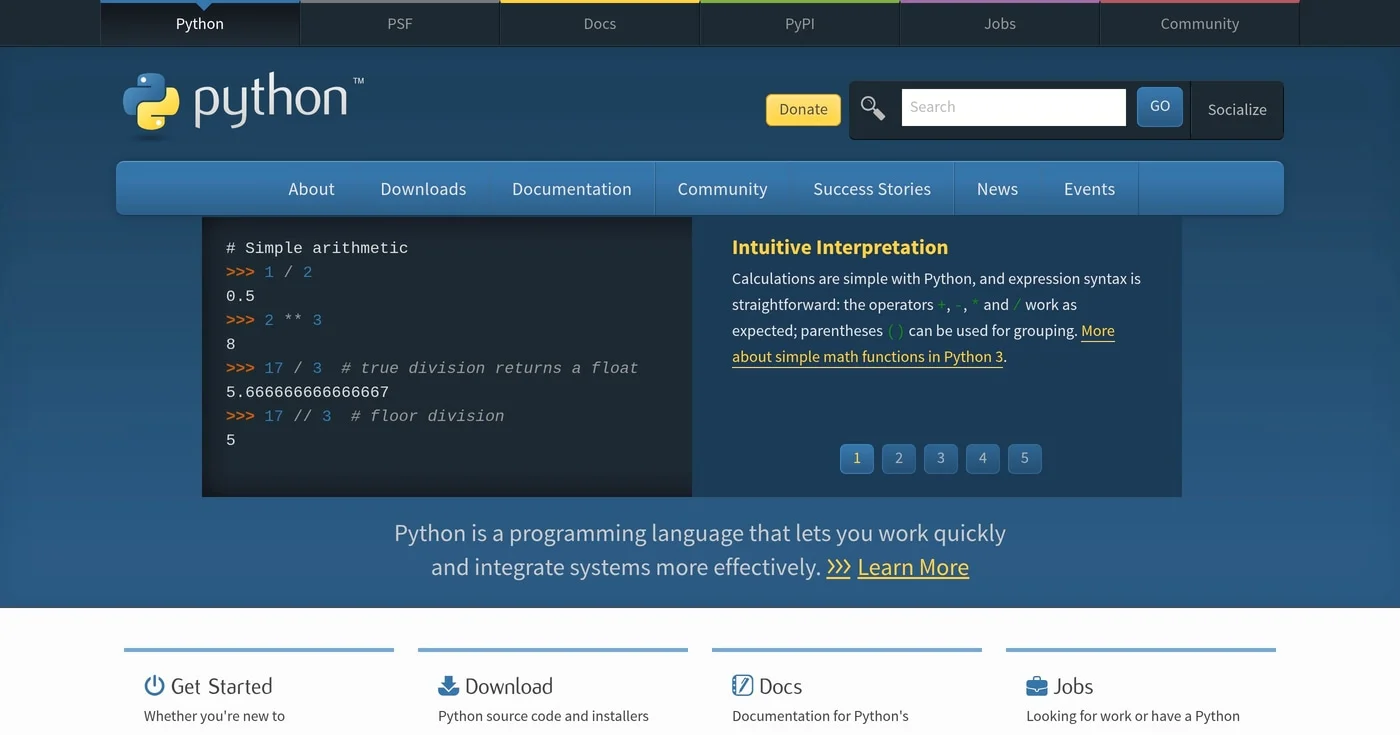Screen dimensions: 1400x735
Task: Show slide 3 of the code carousel
Action: 941,458
